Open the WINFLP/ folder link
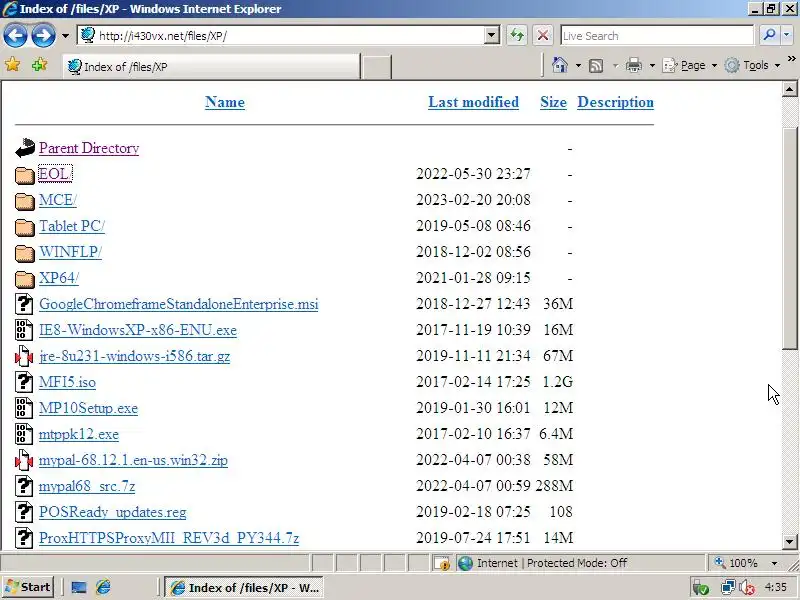This screenshot has height=600, width=800. point(70,252)
